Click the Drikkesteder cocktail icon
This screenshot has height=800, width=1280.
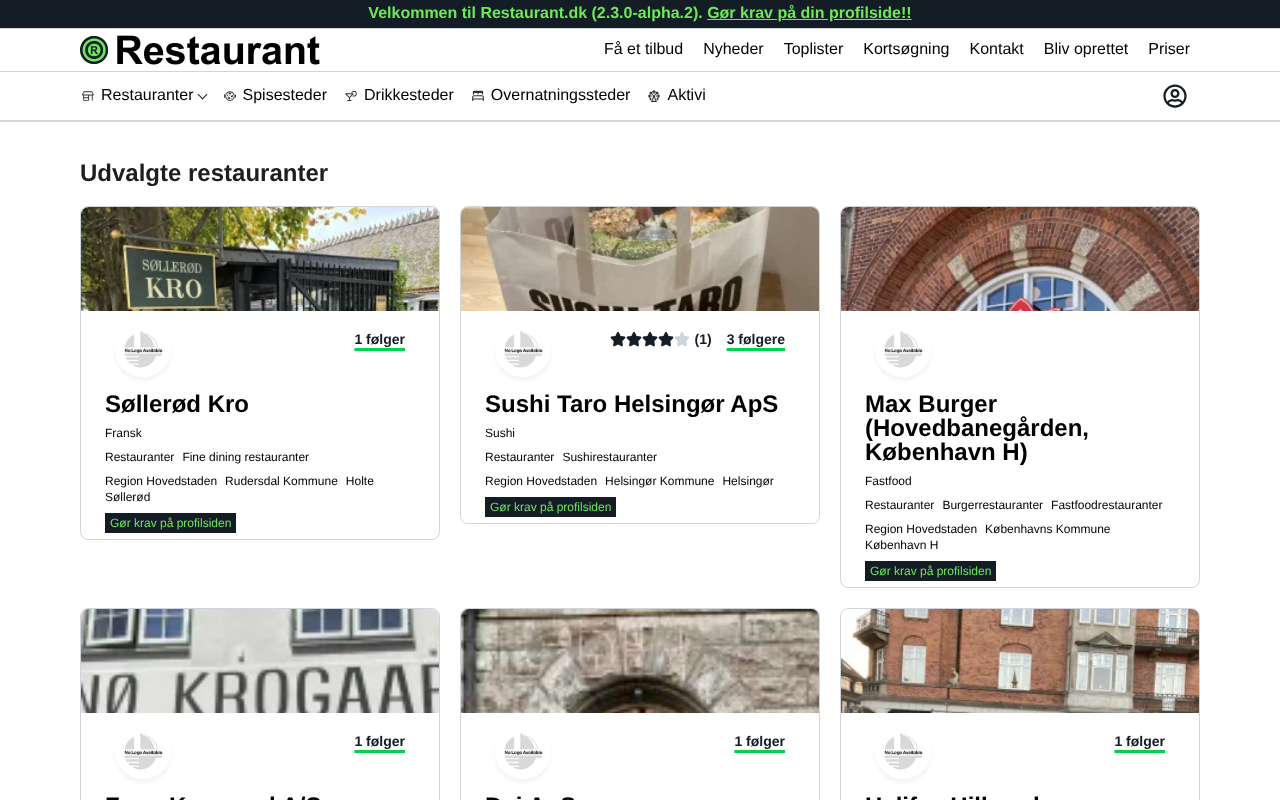[351, 96]
